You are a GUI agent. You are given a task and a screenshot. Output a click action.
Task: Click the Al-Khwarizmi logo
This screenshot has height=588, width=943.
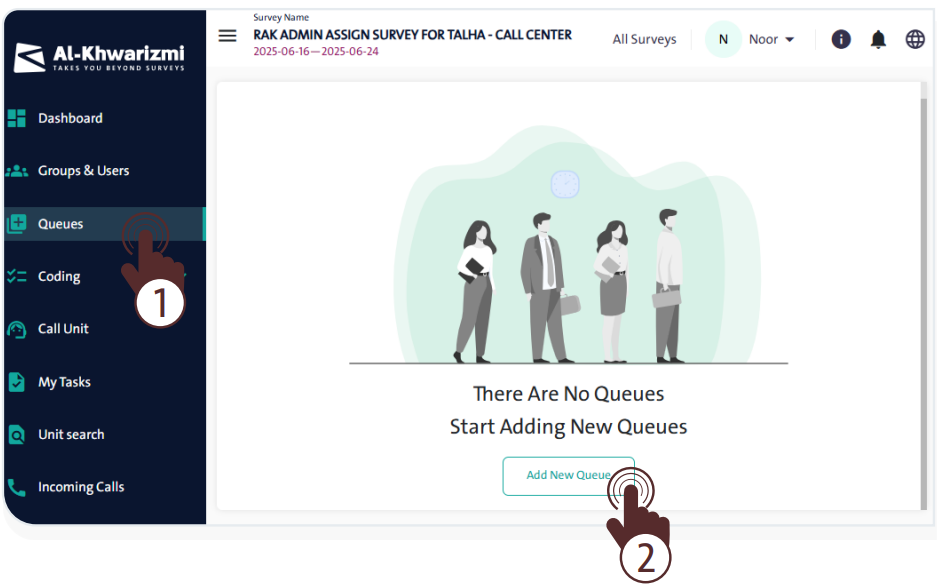click(100, 57)
